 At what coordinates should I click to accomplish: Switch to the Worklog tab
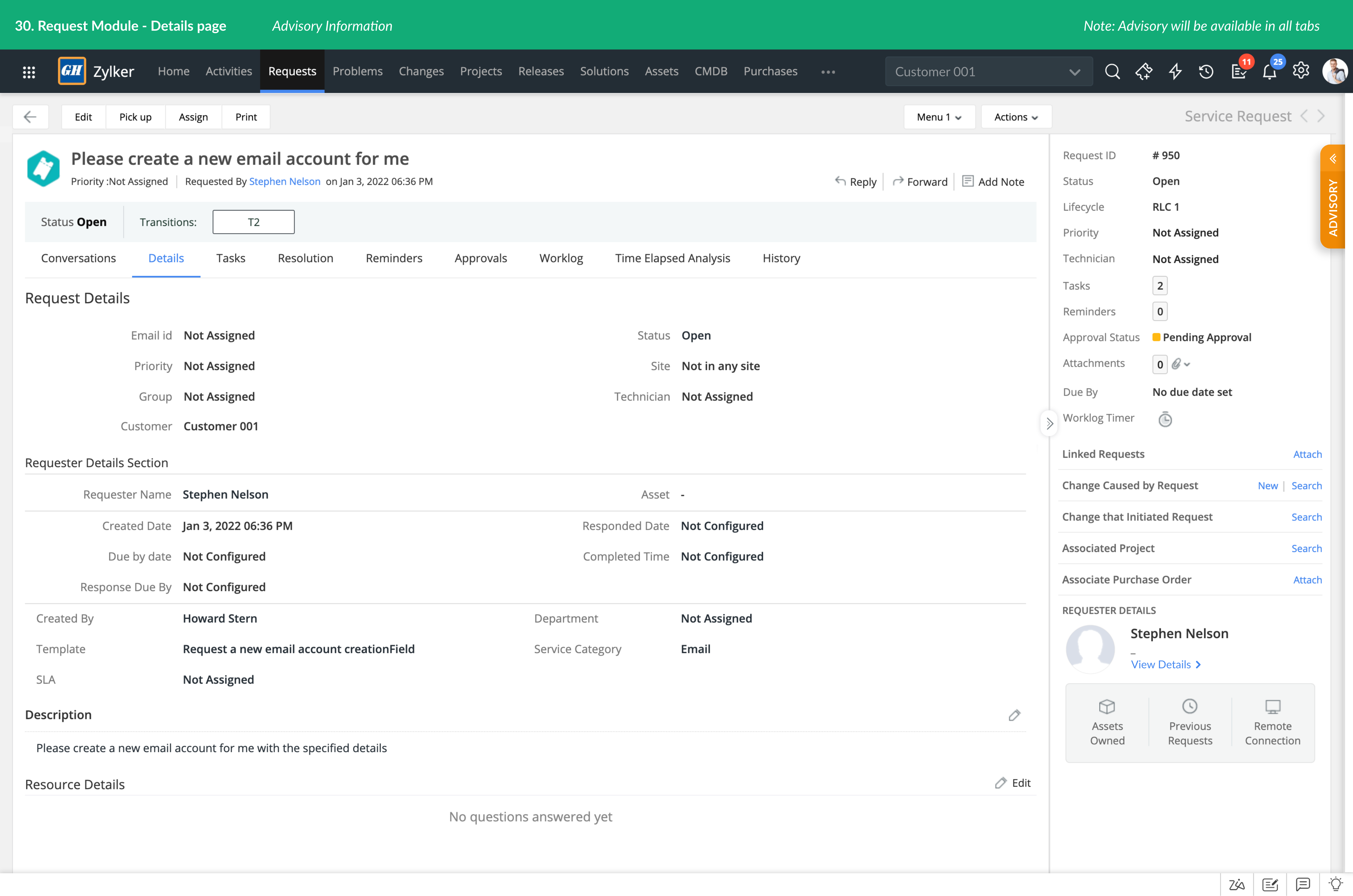click(561, 258)
